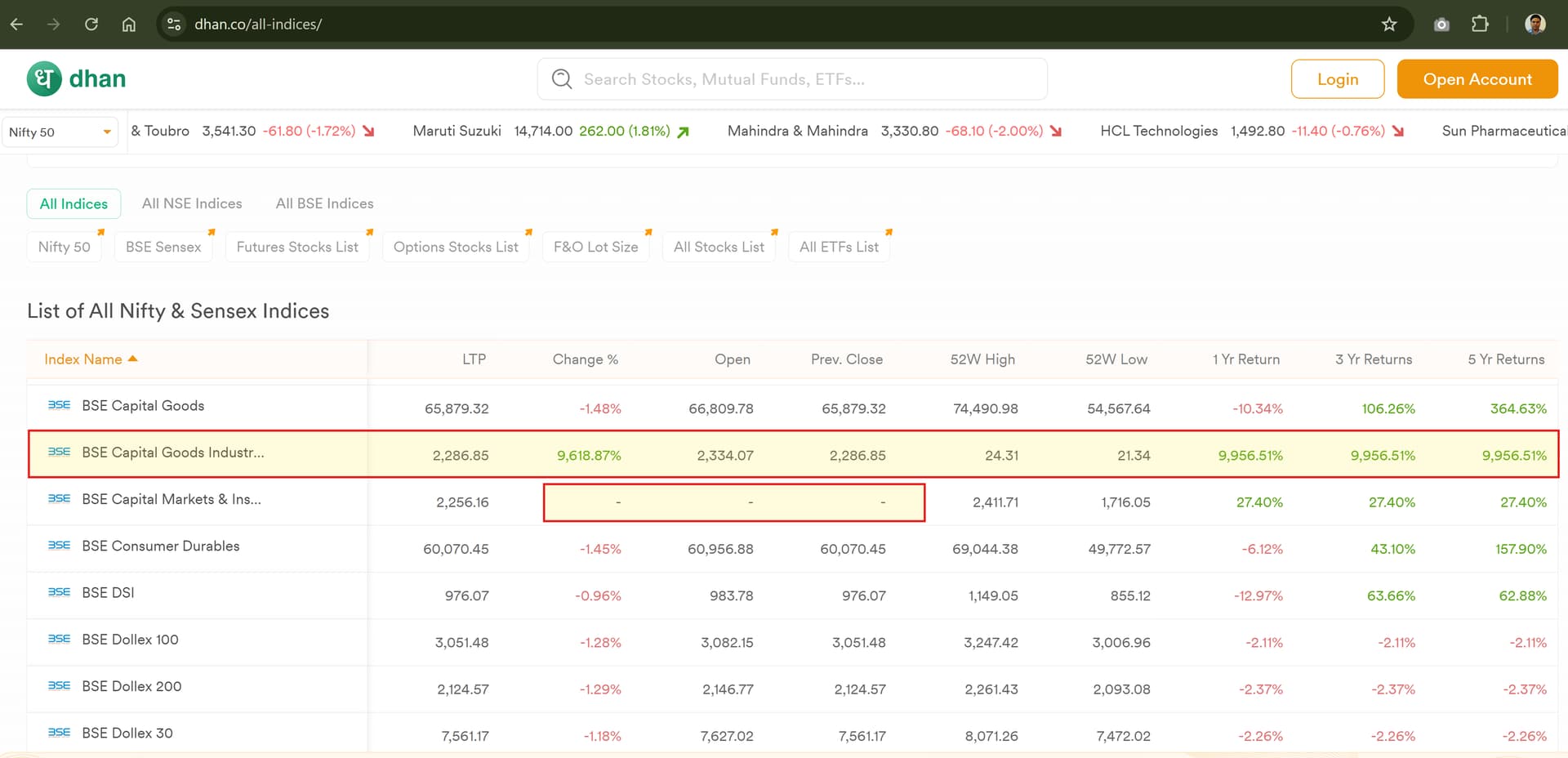Click the dhan logo icon
Viewport: 1568px width, 758px height.
[x=44, y=78]
